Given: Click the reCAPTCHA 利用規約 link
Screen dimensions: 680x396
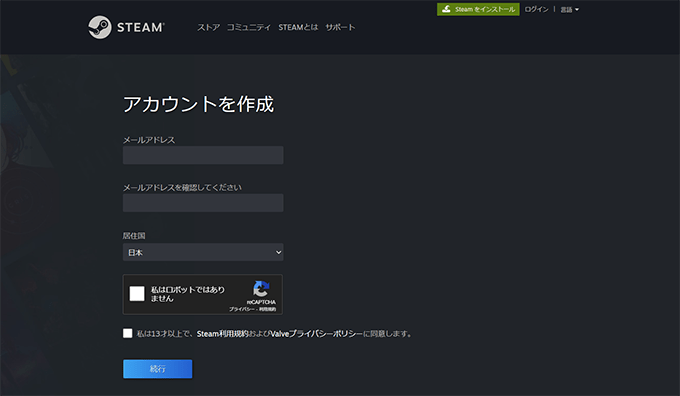Looking at the screenshot, I should (268, 309).
